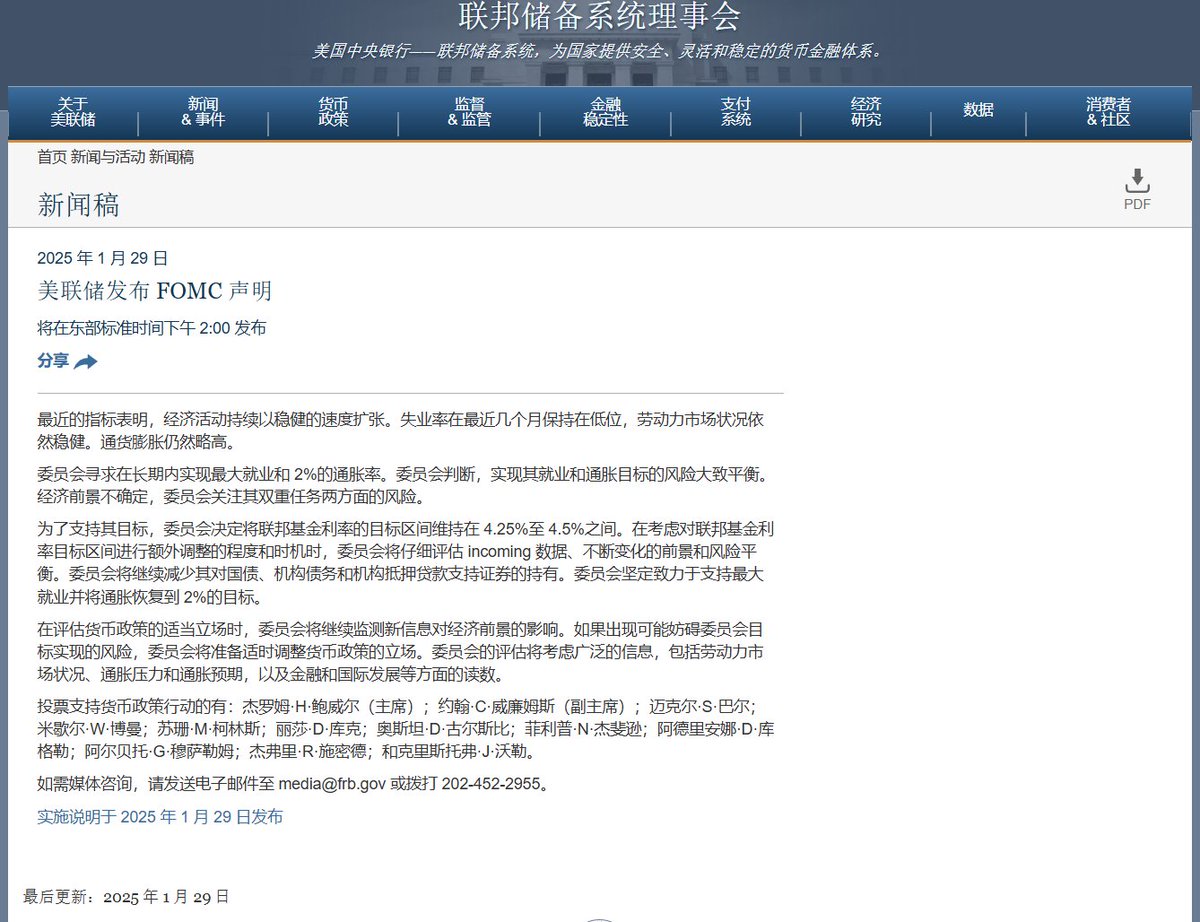
Task: Click paragraph starting 为了支持其目标
Action: (407, 562)
